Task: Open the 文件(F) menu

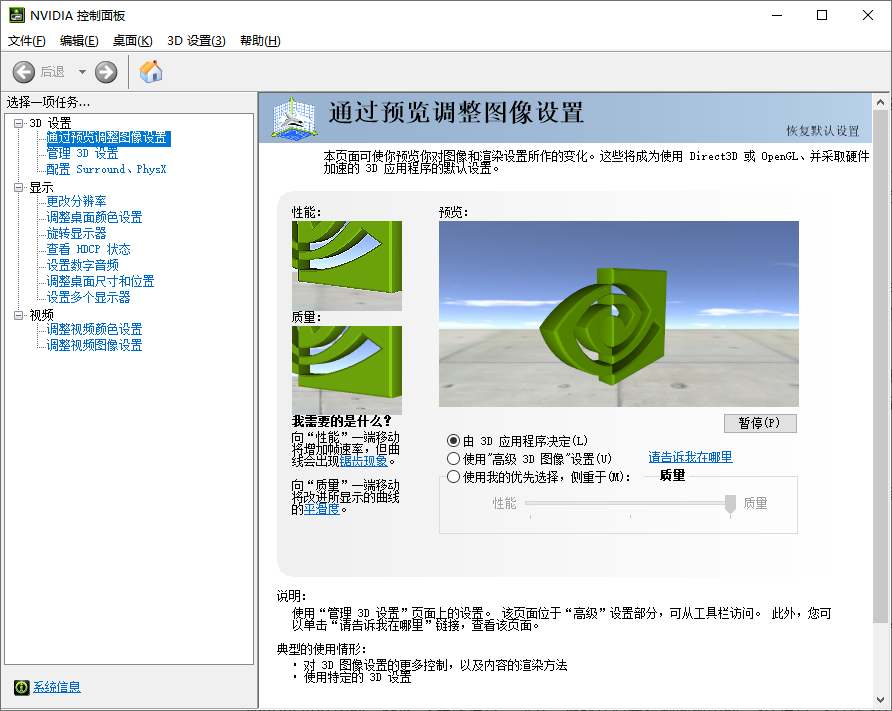Action: [x=27, y=41]
